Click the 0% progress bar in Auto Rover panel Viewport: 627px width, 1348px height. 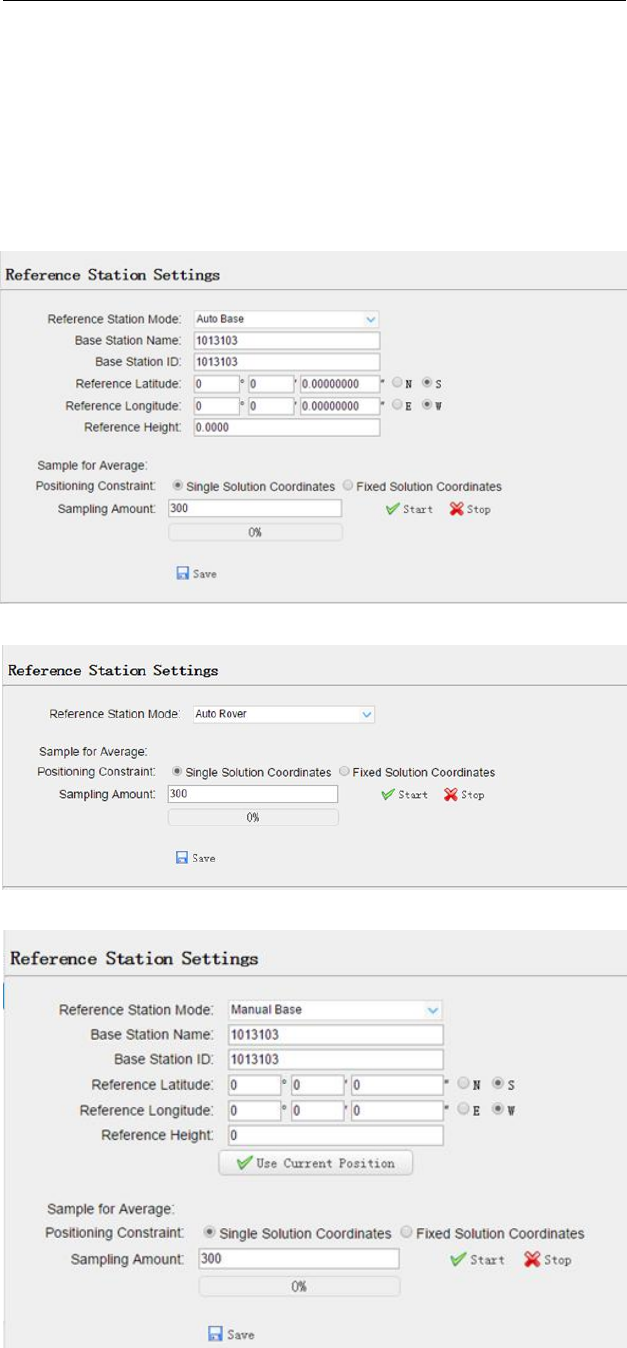(252, 818)
